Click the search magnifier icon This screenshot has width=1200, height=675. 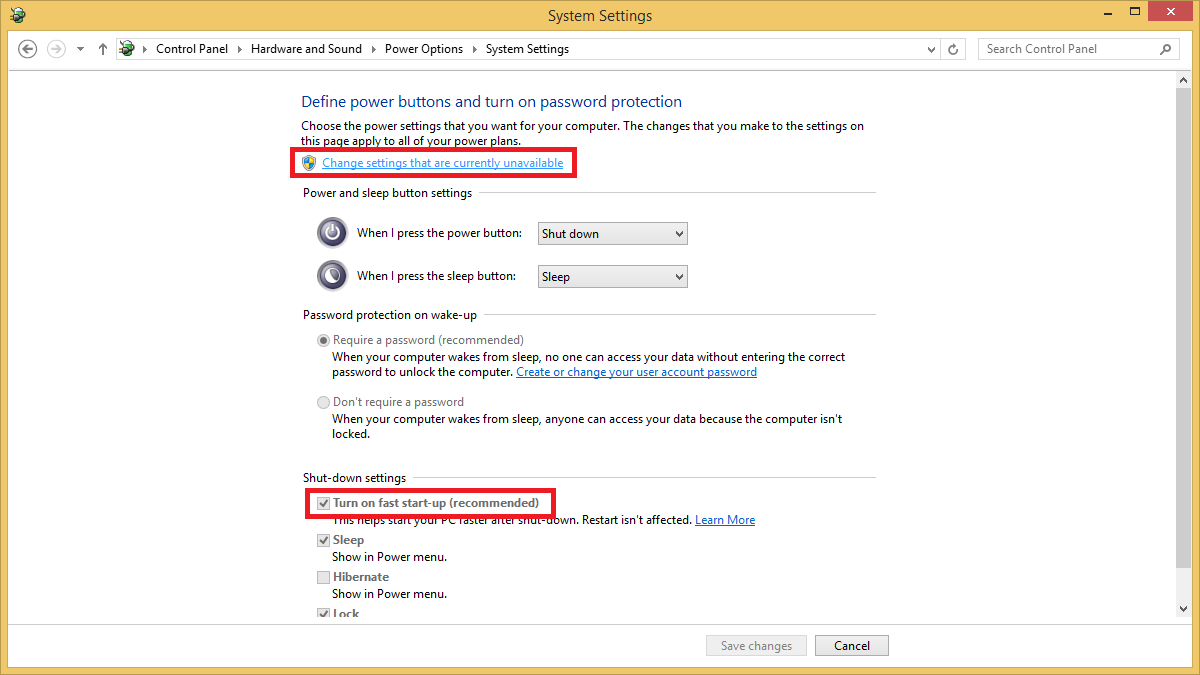tap(1165, 48)
